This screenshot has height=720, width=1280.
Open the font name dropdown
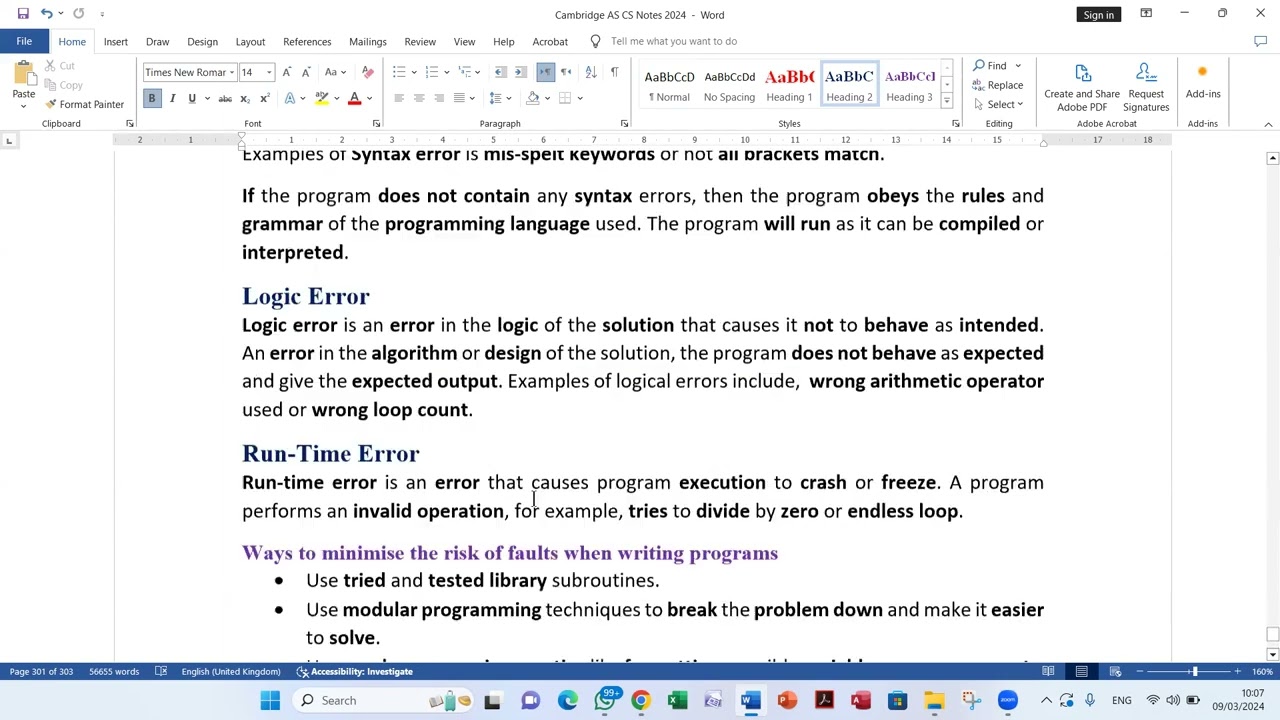232,72
